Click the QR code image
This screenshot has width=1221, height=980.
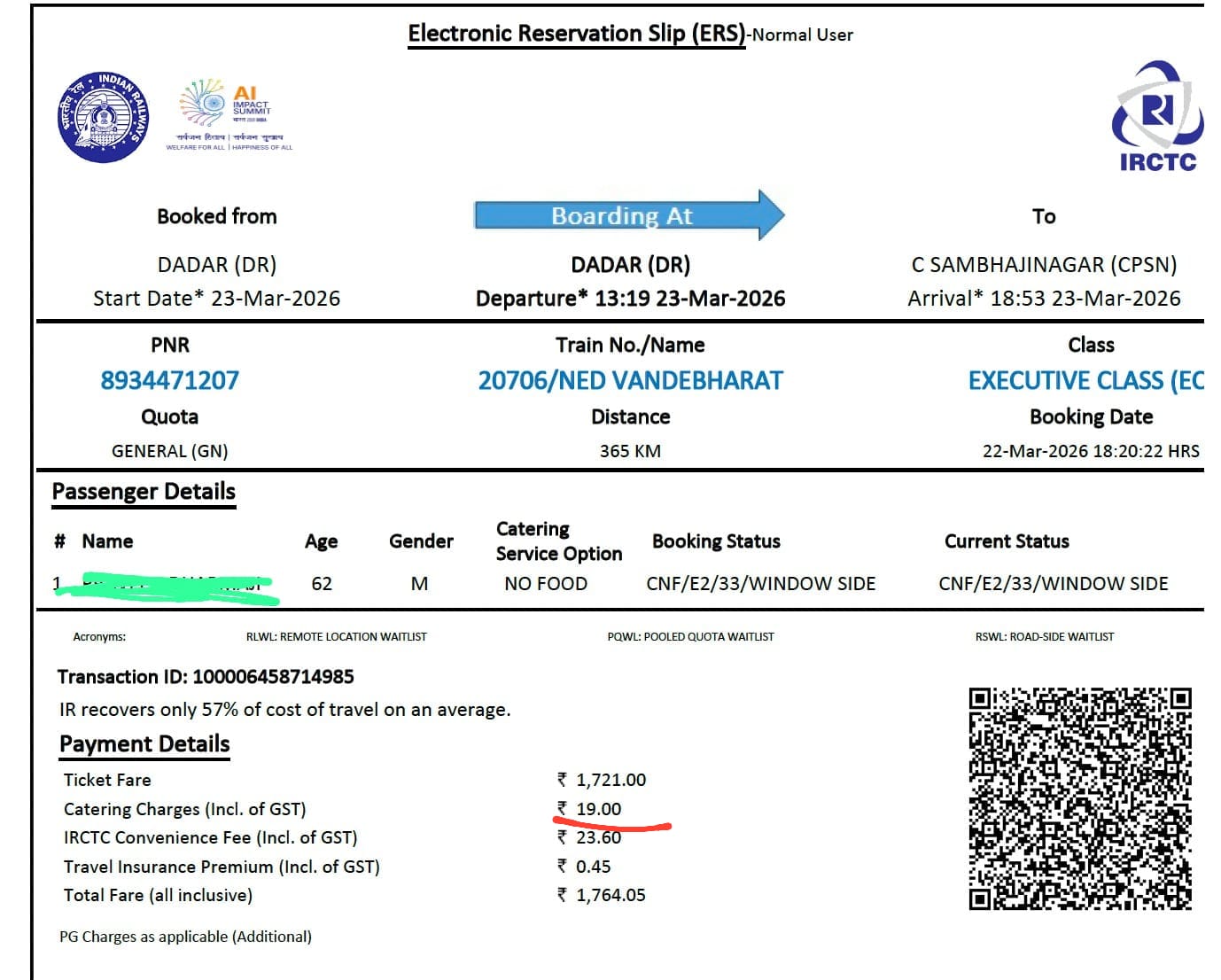pos(1079,798)
